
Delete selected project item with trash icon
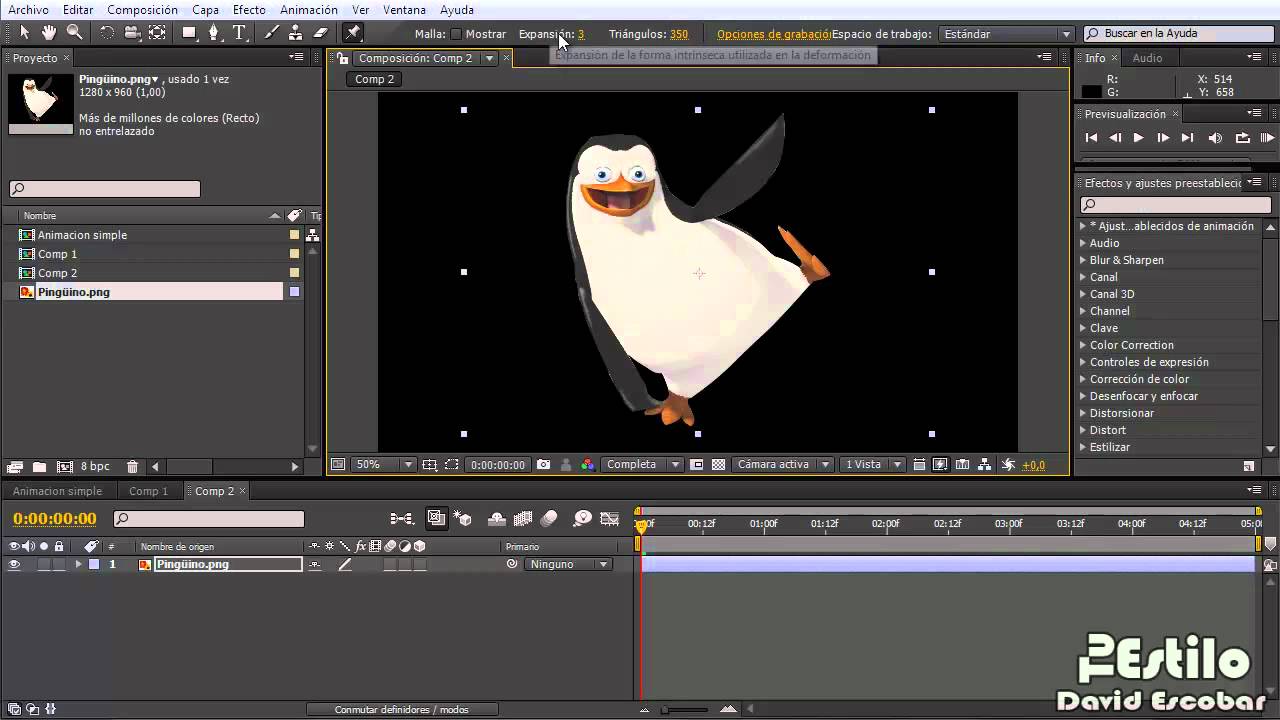point(132,467)
